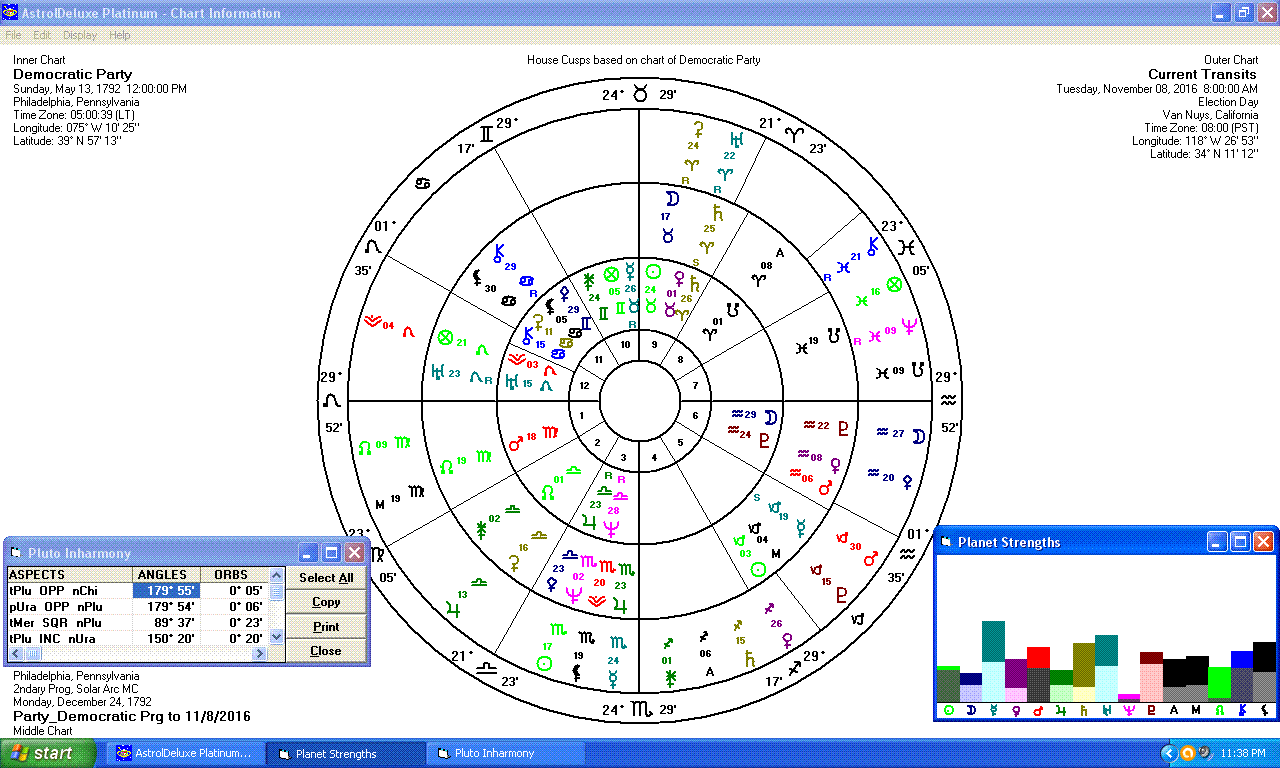Click the Venus symbol in Planet Strengths
1280x768 pixels.
[1016, 711]
